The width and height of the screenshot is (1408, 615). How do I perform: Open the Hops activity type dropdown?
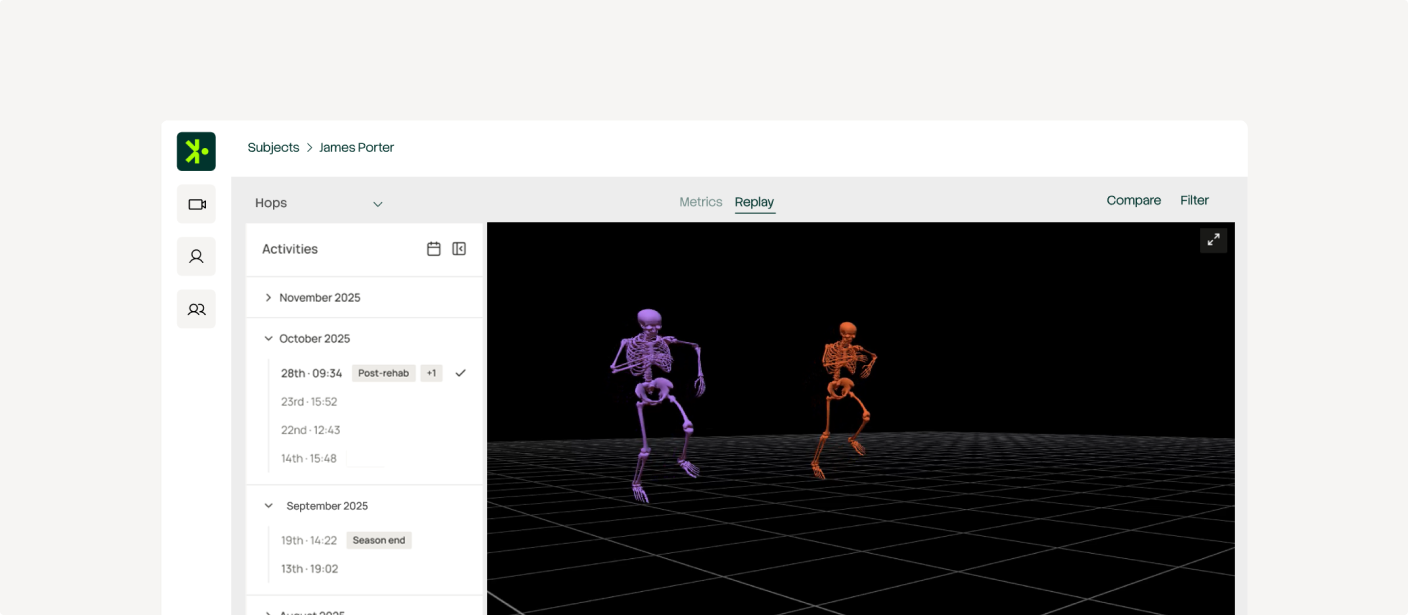(319, 203)
